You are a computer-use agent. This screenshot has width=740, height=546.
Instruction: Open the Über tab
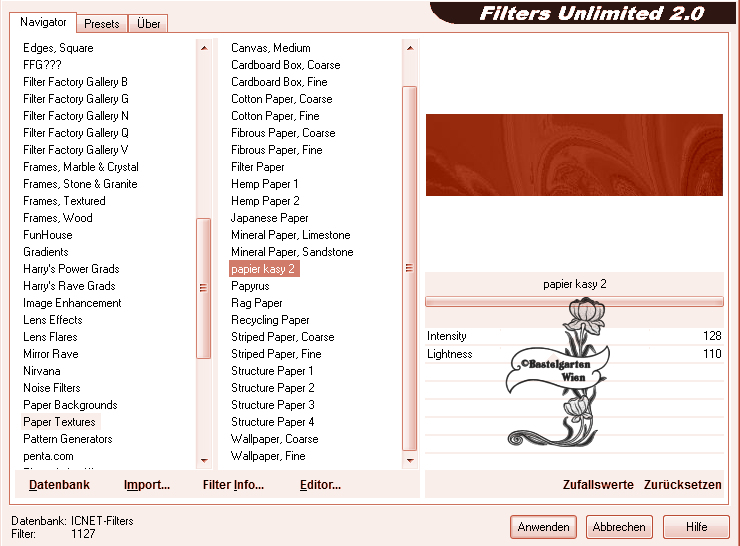148,24
